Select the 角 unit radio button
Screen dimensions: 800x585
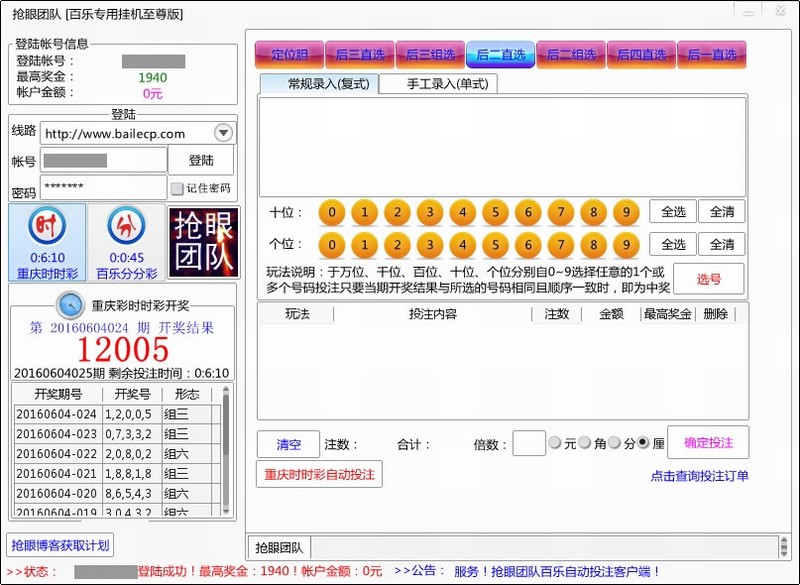[x=585, y=443]
